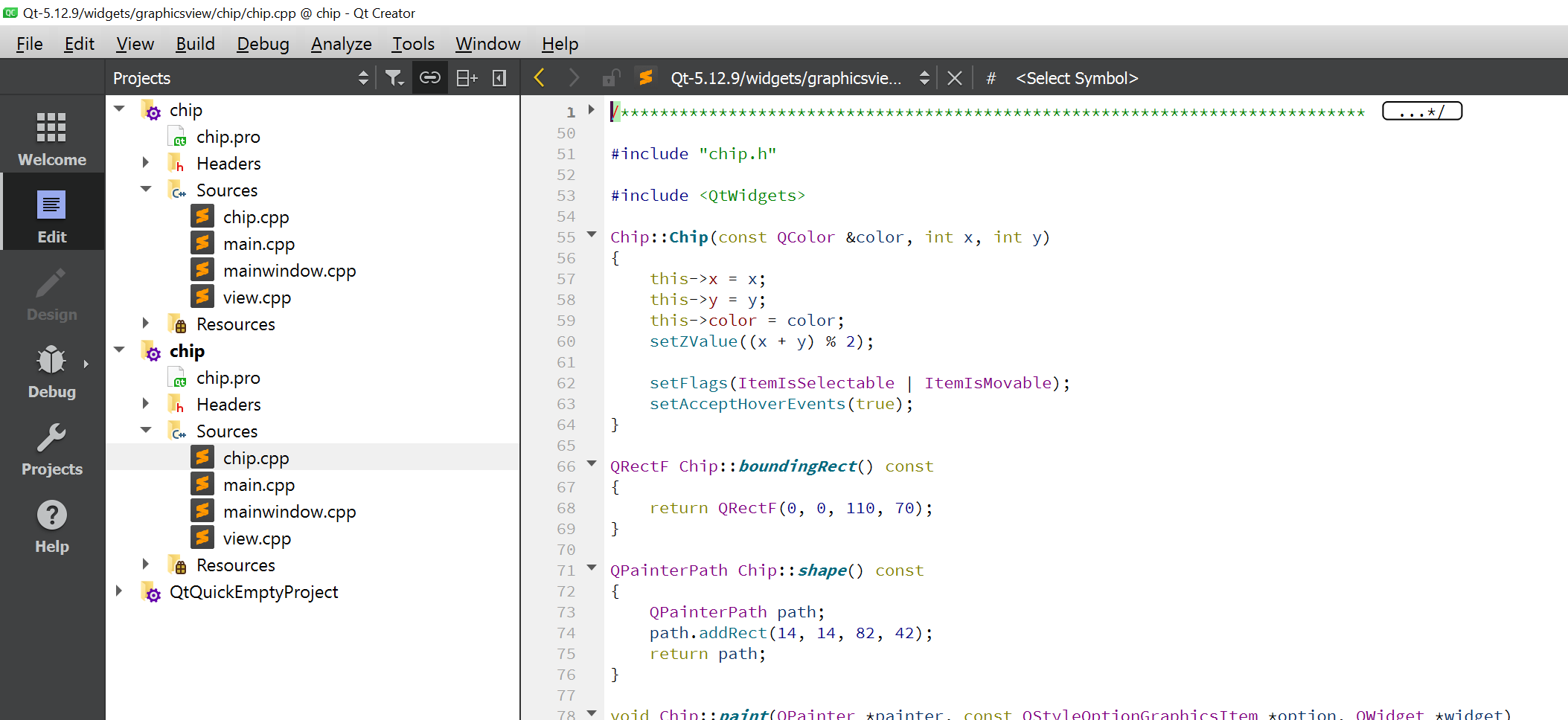
Task: Open the Select Symbol dropdown
Action: point(1076,78)
